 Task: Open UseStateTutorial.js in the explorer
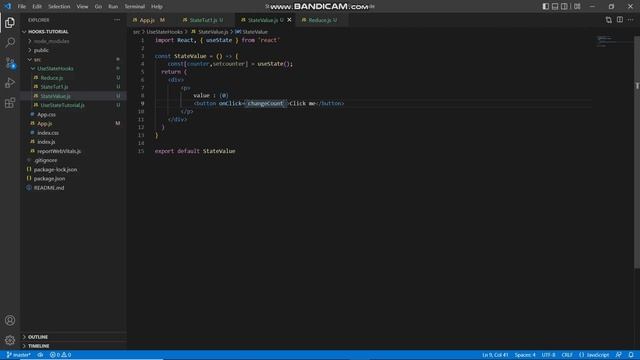pos(62,105)
